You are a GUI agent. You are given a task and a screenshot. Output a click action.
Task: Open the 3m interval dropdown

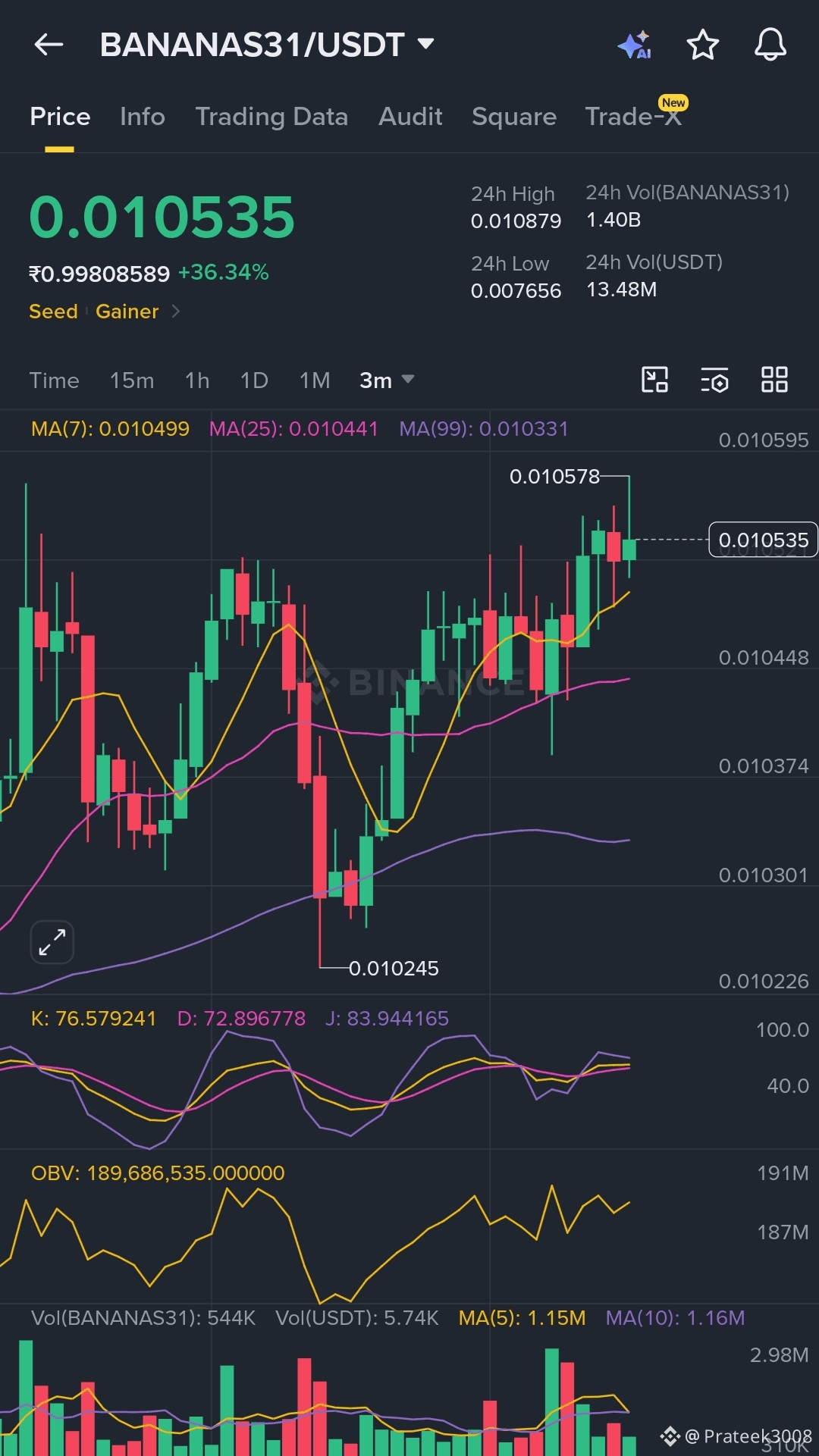(x=387, y=380)
